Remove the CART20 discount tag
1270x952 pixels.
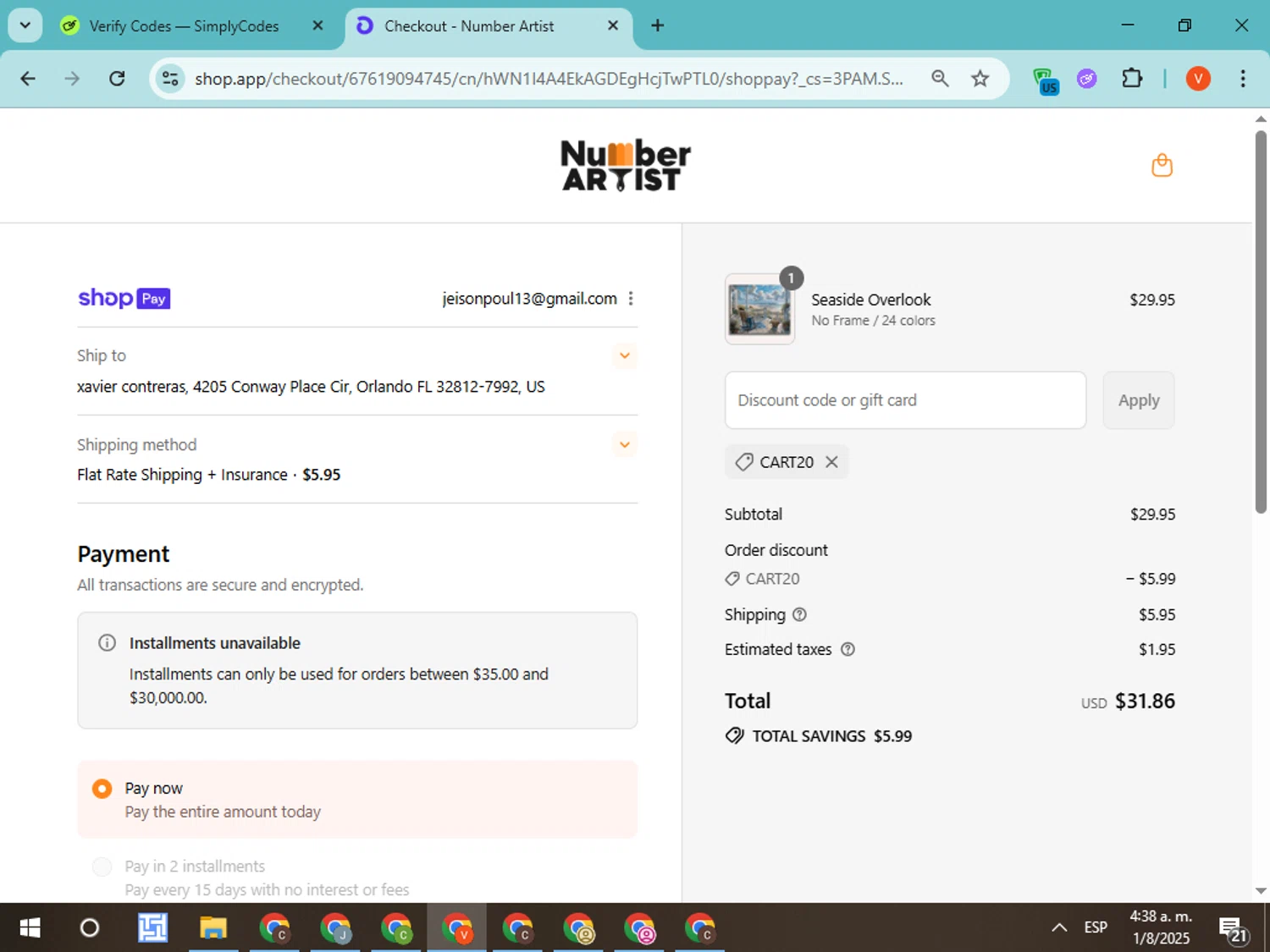click(x=831, y=462)
